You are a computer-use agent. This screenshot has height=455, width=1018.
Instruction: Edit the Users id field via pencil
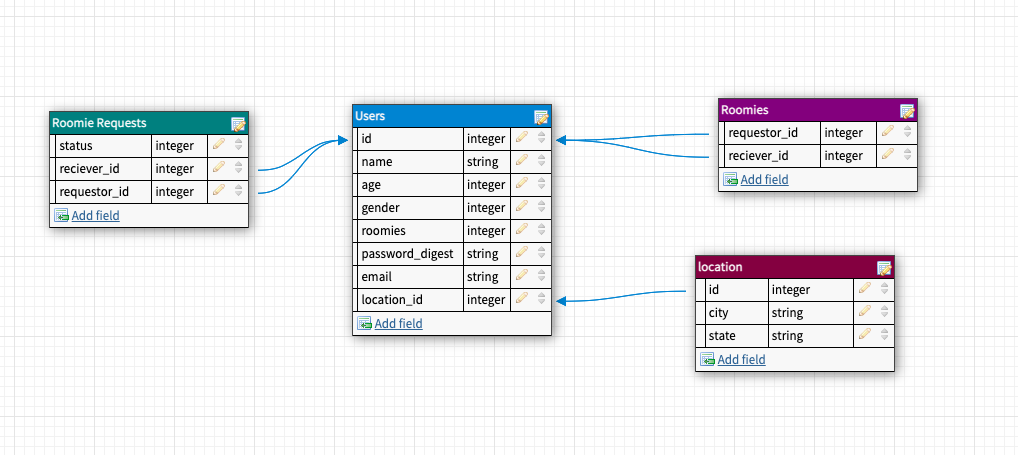[x=522, y=137]
